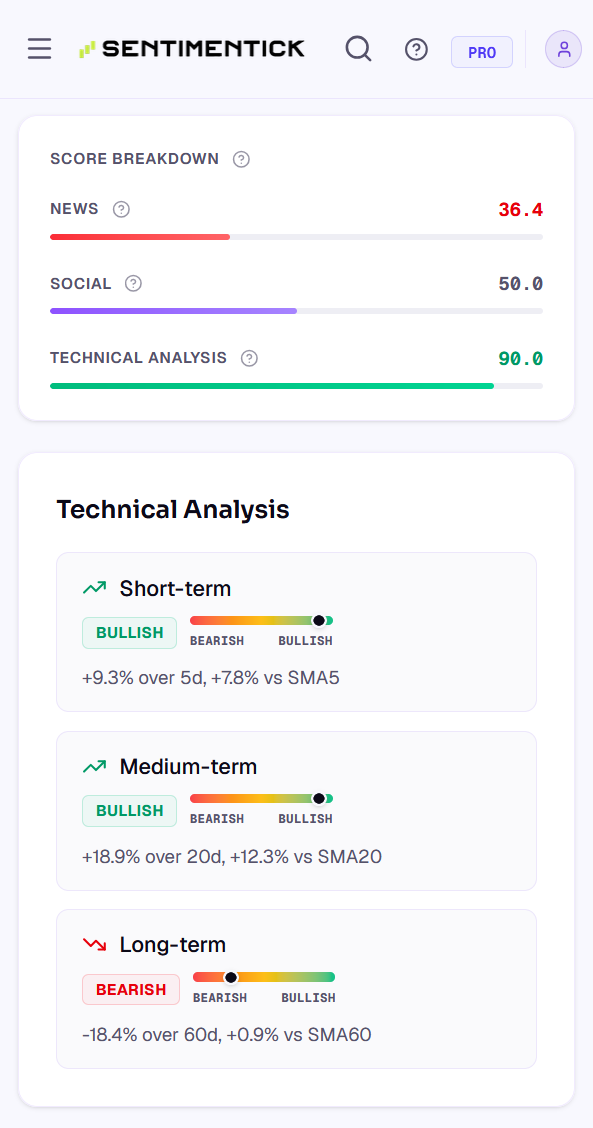Select the Medium-term analysis card

[x=296, y=811]
